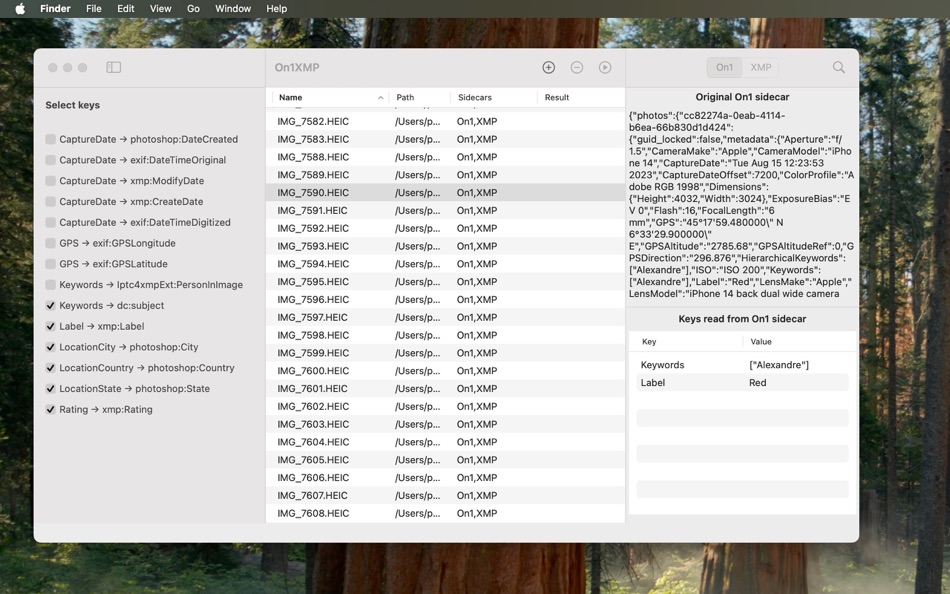Disable the Rating → xmp:Rating mapping

50,409
